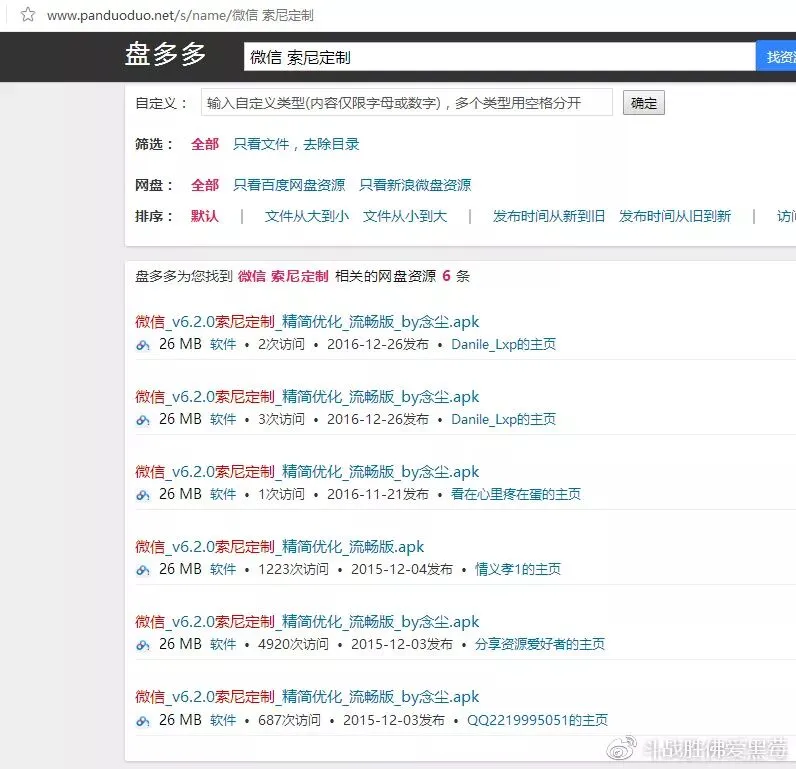Image resolution: width=796 pixels, height=769 pixels.
Task: Open QQ2219995051的主页 link
Action: click(537, 720)
